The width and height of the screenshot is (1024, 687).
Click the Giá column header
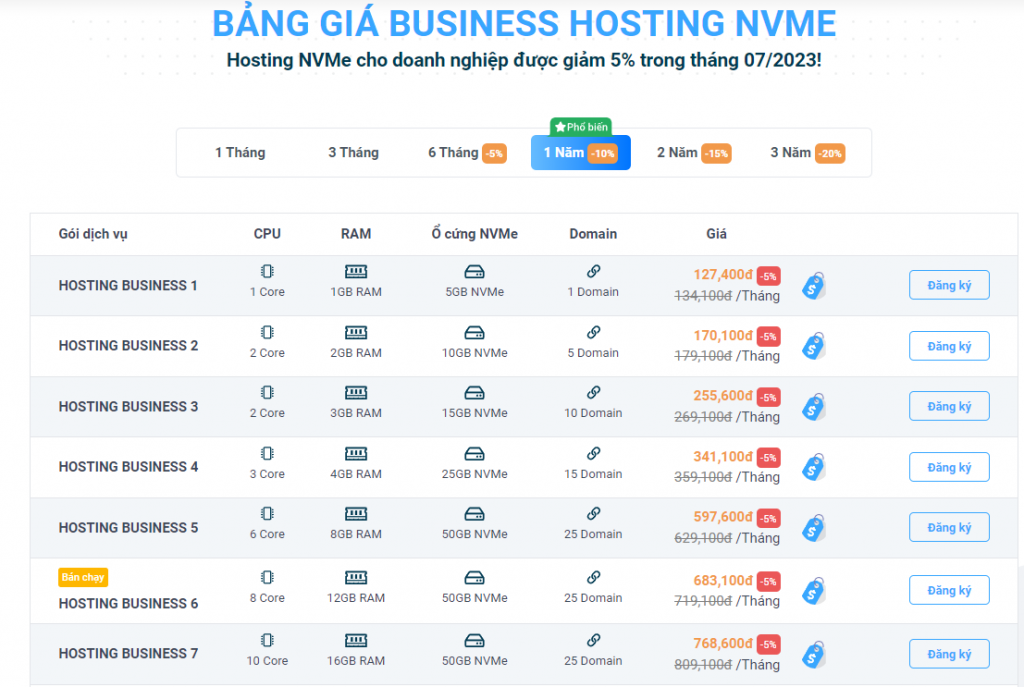[716, 234]
